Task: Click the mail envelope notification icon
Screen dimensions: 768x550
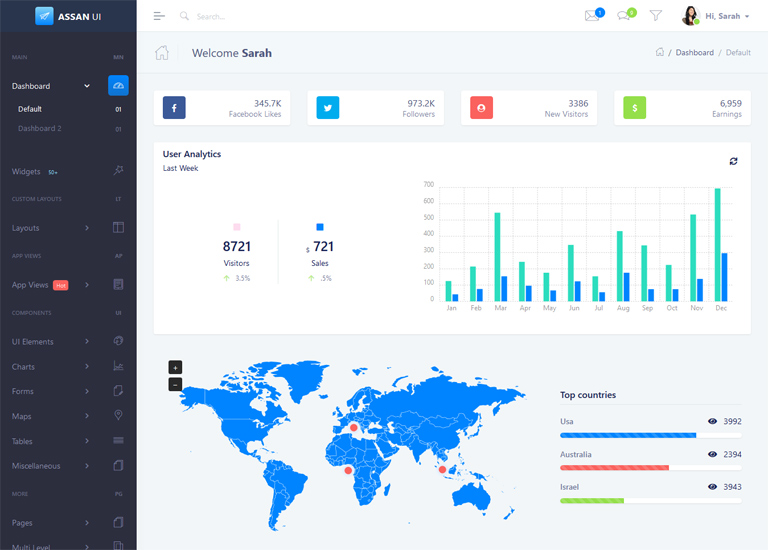Action: coord(592,16)
